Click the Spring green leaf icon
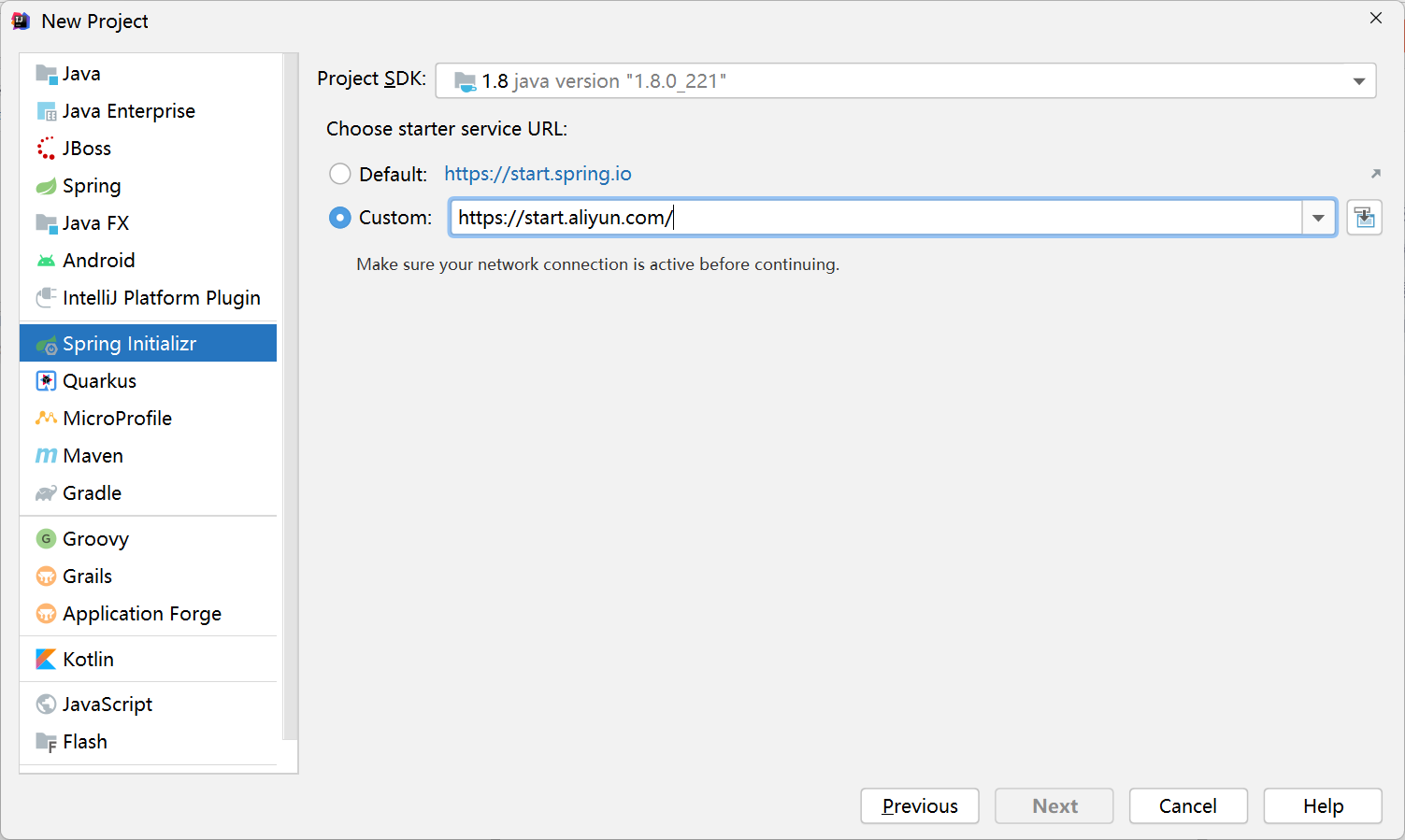 (46, 186)
